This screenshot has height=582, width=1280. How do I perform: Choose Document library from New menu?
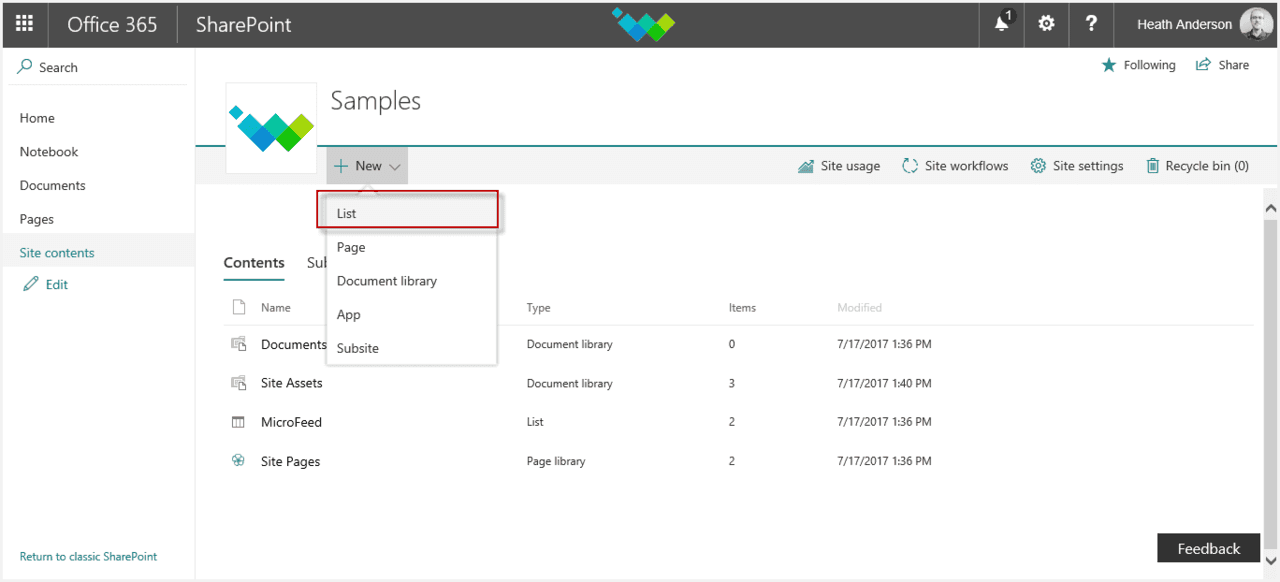point(411,281)
